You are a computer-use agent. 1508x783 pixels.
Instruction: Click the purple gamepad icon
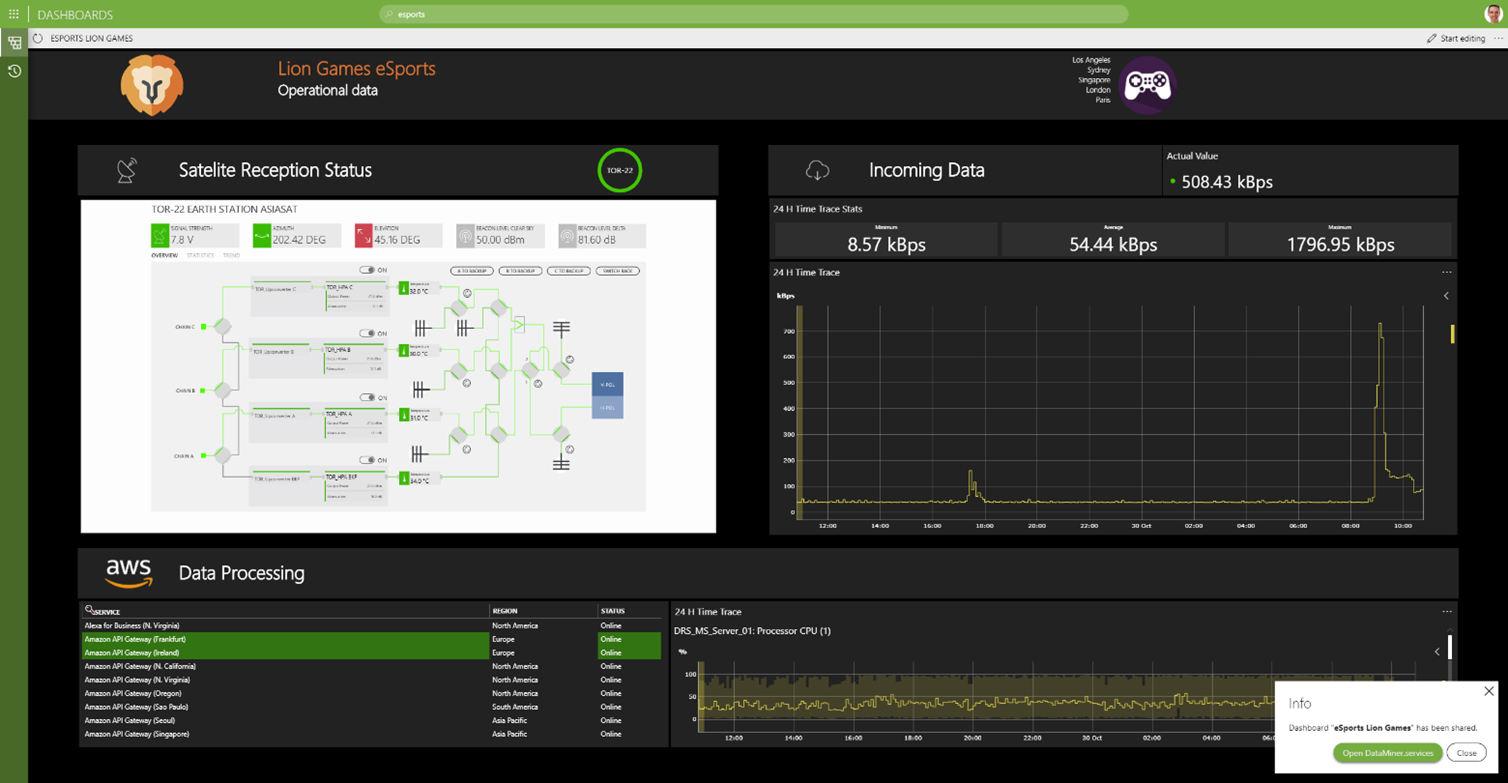coord(1147,85)
